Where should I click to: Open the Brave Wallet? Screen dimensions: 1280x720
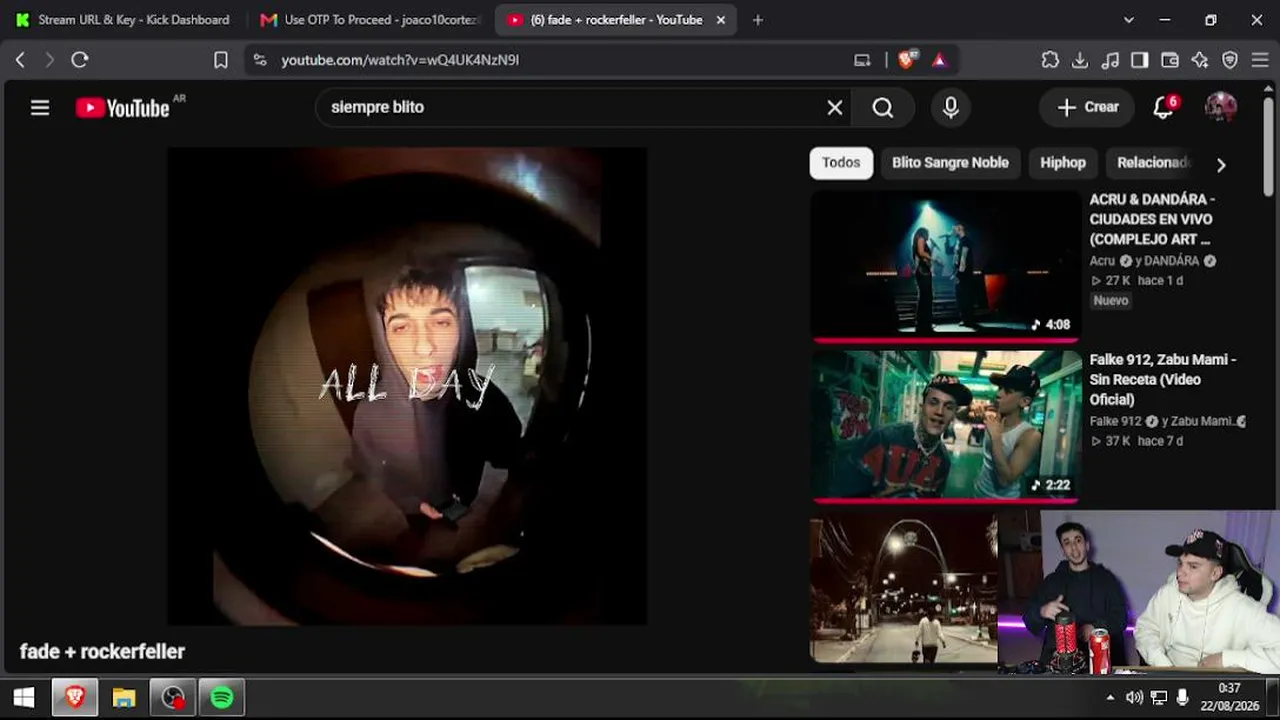1170,60
